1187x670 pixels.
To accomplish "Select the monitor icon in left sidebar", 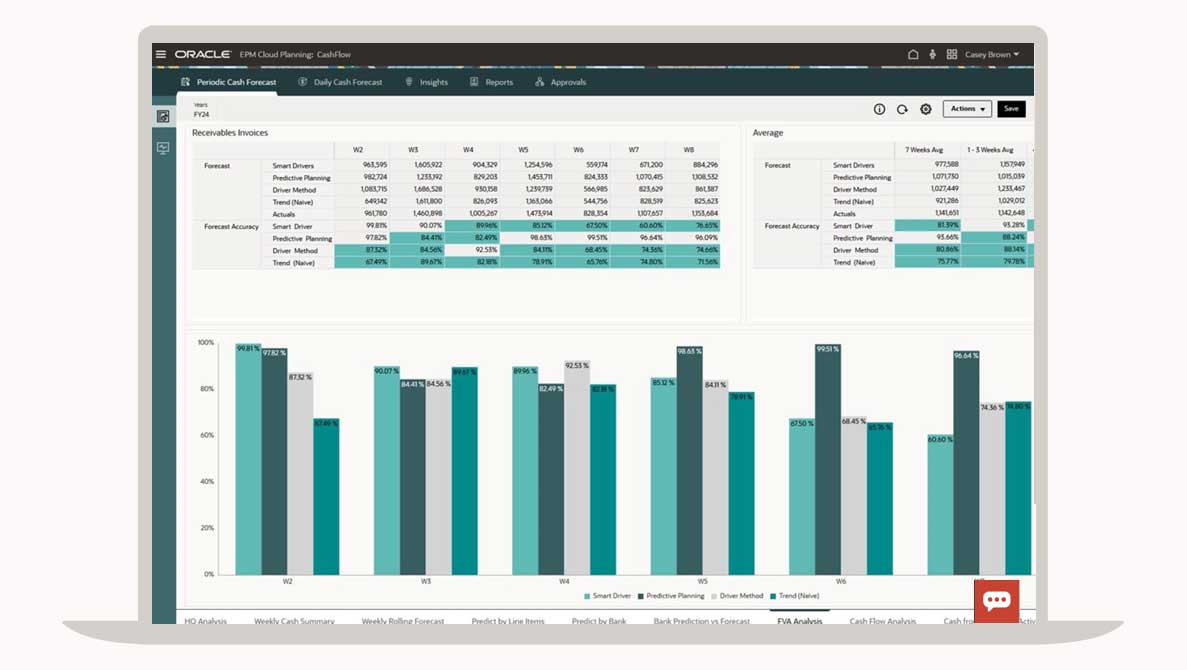I will click(x=163, y=148).
